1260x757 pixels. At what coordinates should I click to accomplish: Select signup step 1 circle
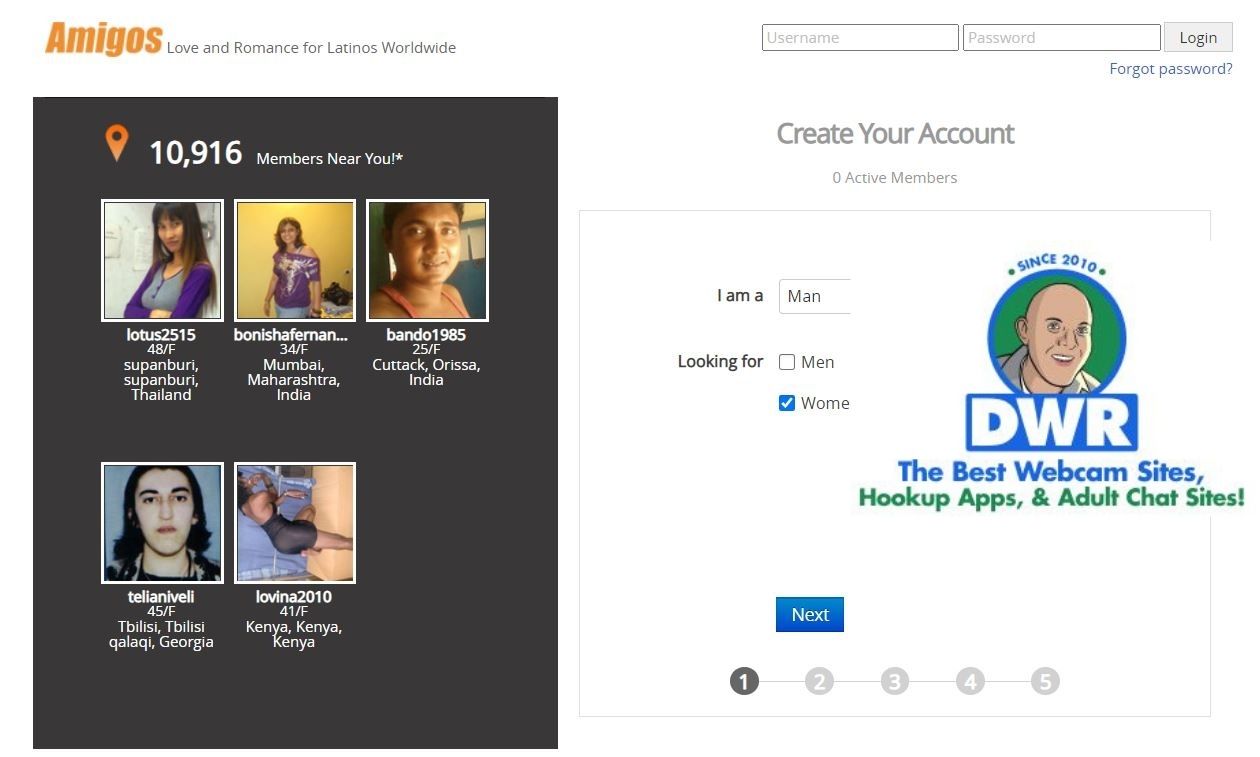744,682
